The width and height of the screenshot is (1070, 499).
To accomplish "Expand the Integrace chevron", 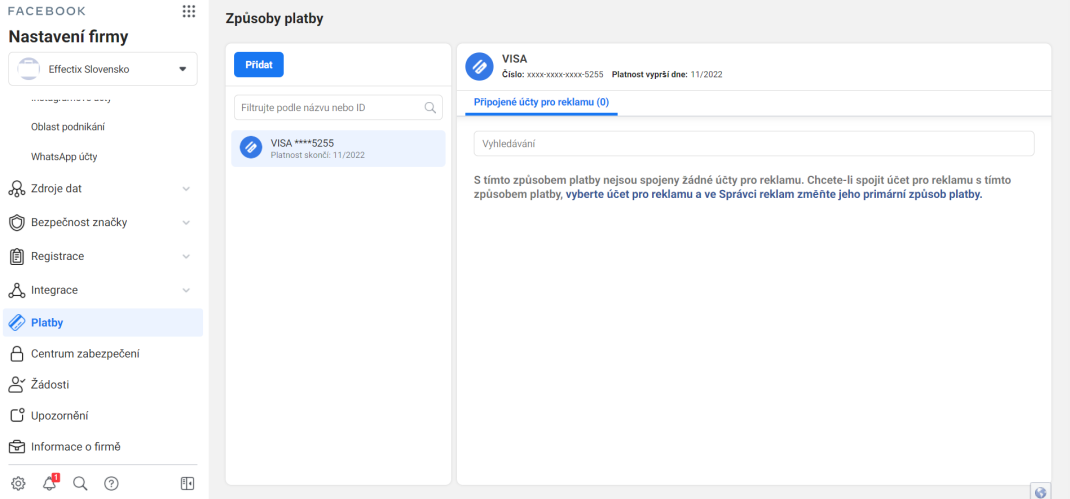I will click(186, 290).
